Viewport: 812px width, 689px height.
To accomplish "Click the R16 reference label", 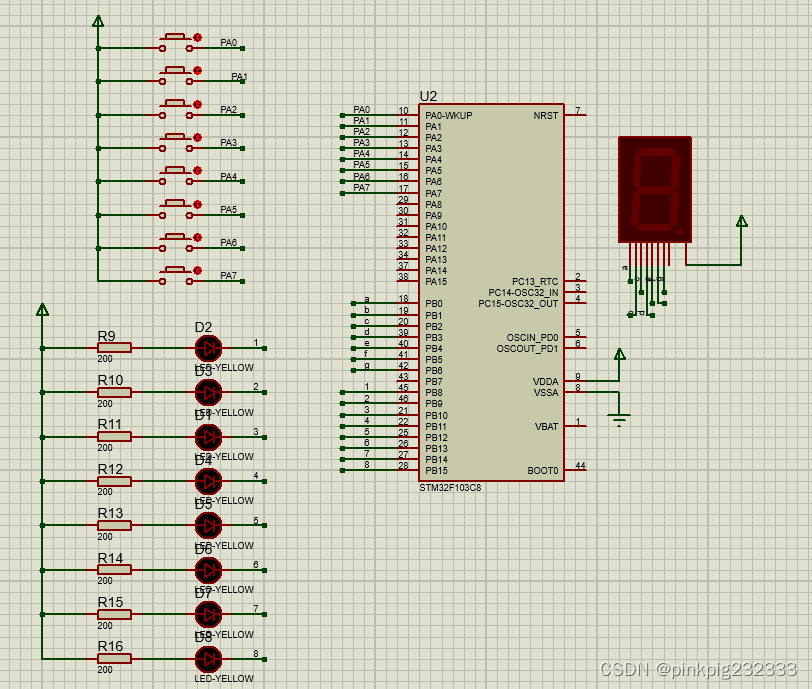I will [x=111, y=646].
